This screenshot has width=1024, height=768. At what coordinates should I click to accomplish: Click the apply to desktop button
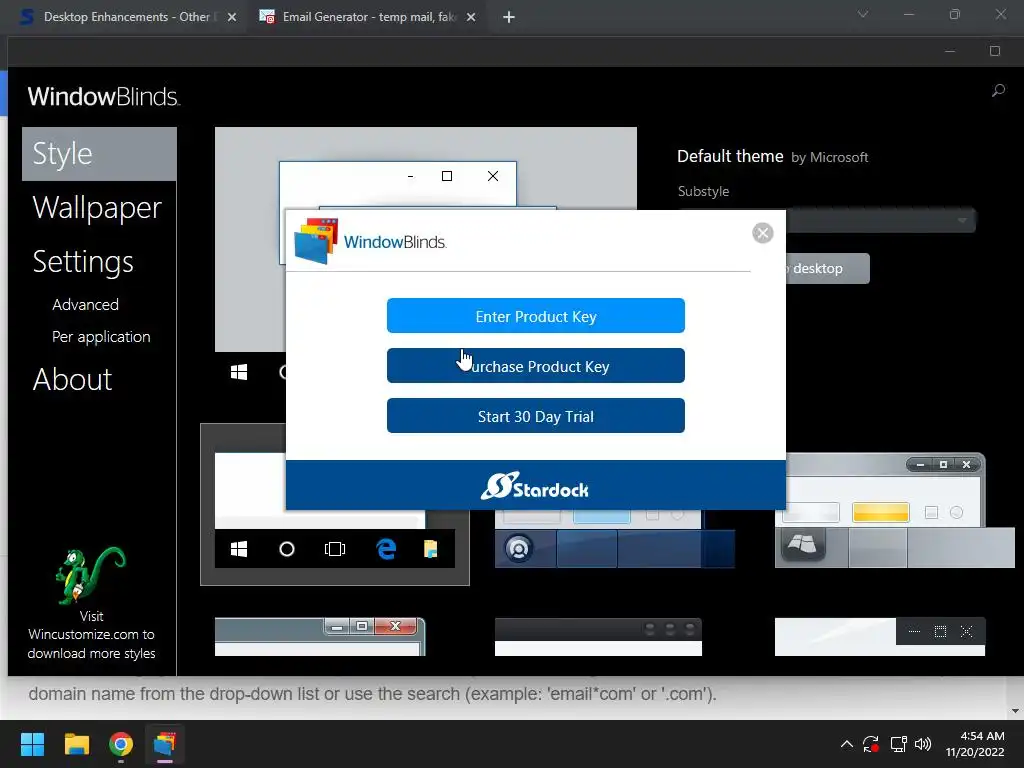pyautogui.click(x=827, y=268)
